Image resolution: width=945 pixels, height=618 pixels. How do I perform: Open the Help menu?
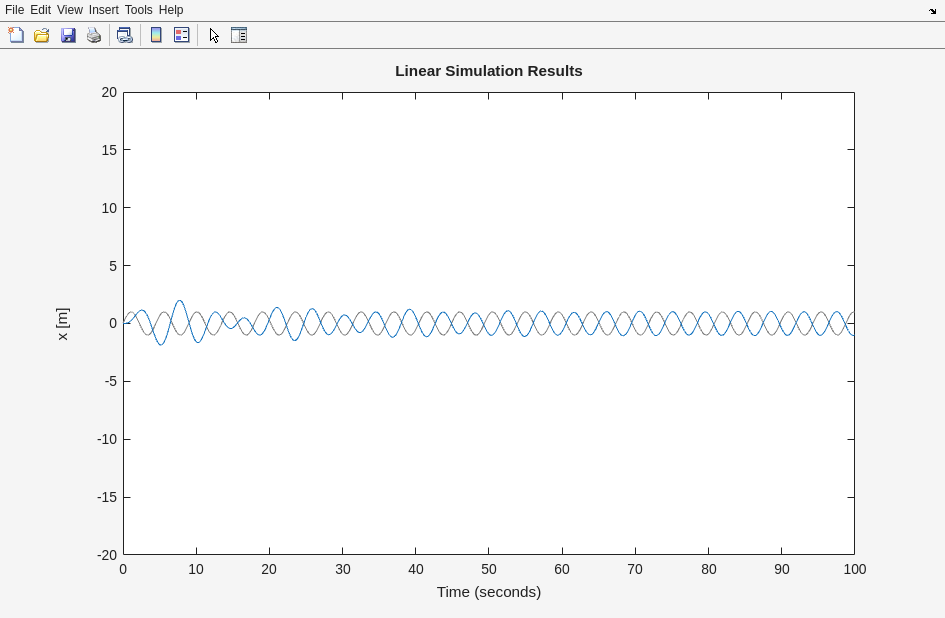[171, 10]
